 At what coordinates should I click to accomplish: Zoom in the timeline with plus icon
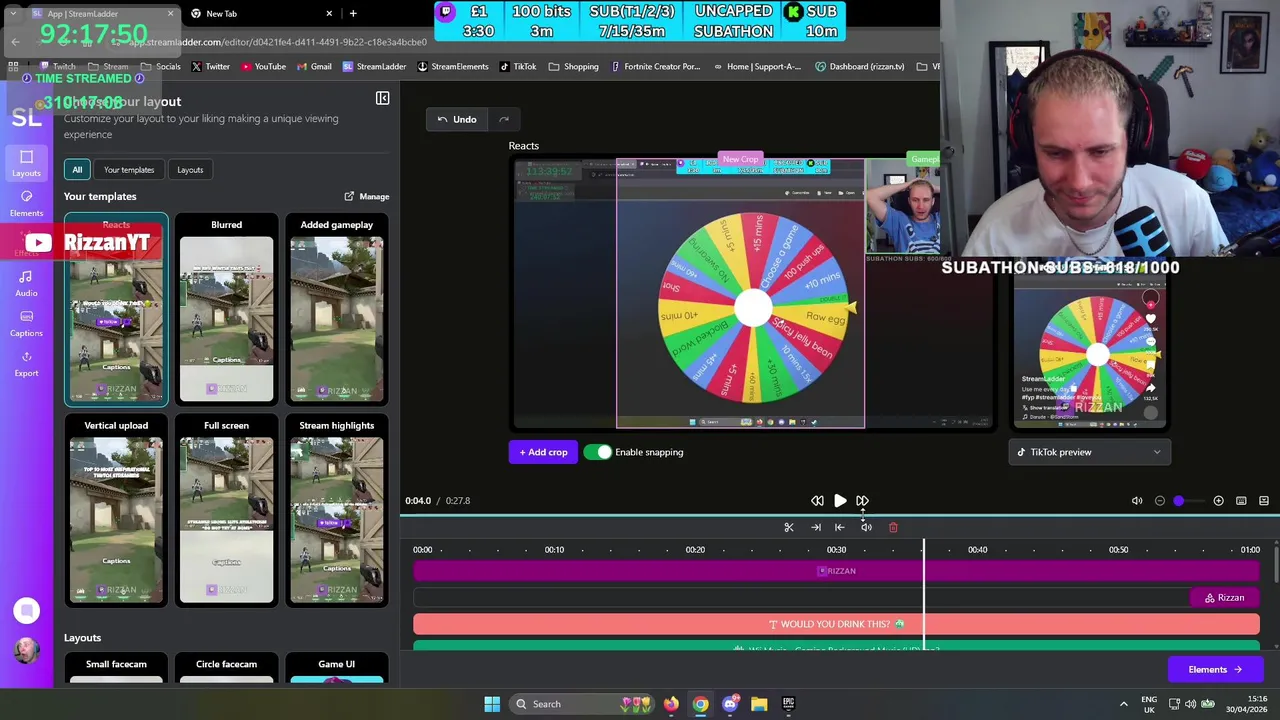click(1218, 501)
